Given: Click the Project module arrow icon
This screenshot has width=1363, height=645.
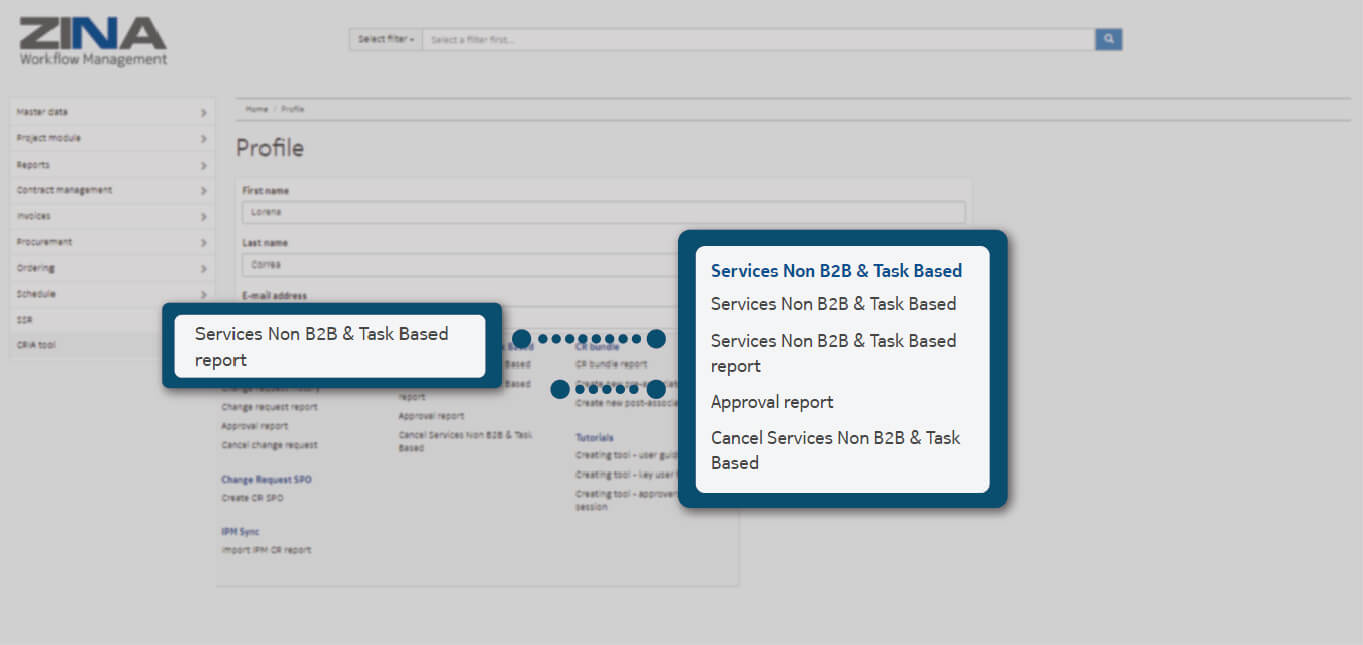Looking at the screenshot, I should pos(203,139).
